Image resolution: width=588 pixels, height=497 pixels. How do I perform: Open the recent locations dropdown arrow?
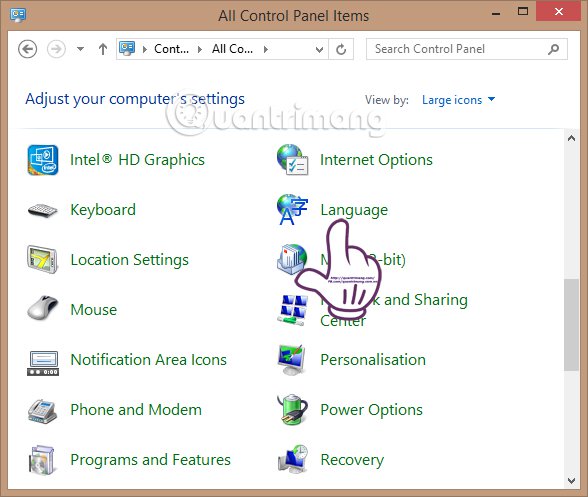80,49
